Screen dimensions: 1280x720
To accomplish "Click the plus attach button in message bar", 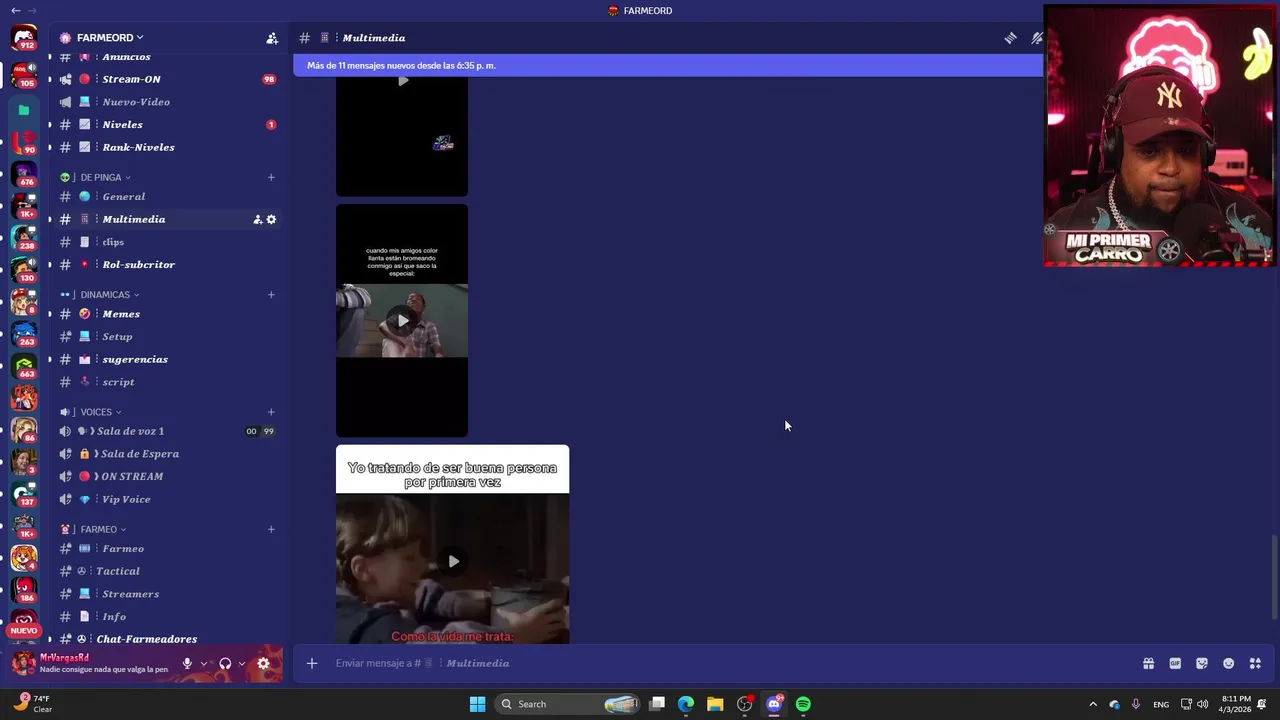I will (x=312, y=663).
